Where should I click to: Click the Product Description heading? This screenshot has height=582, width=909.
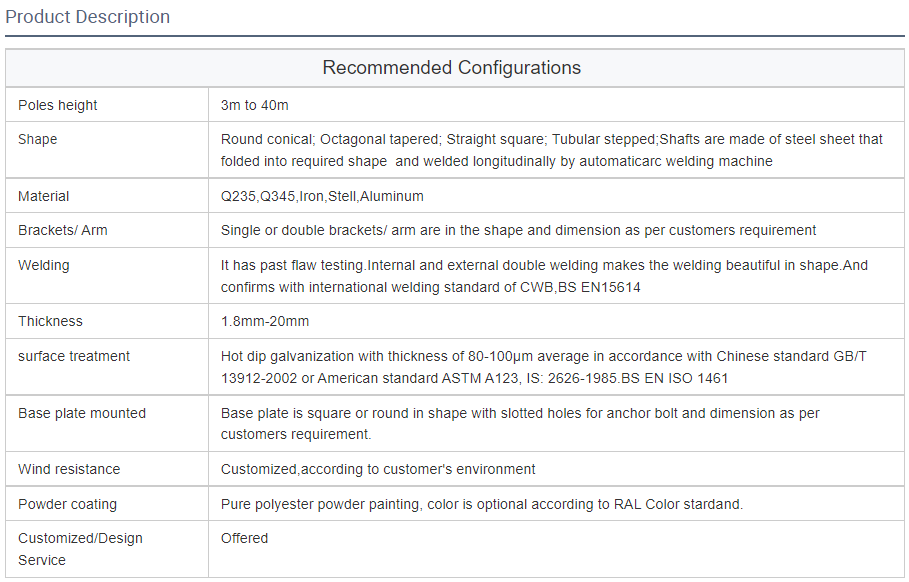[88, 17]
